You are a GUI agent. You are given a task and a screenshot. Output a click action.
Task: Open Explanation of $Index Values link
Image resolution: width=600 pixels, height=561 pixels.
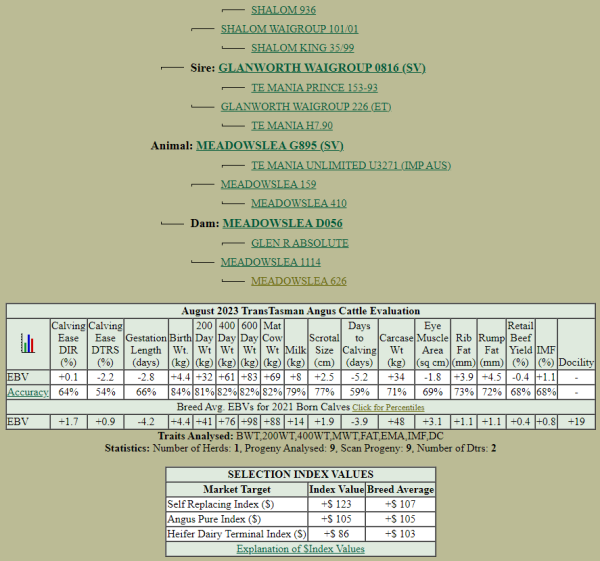300,549
